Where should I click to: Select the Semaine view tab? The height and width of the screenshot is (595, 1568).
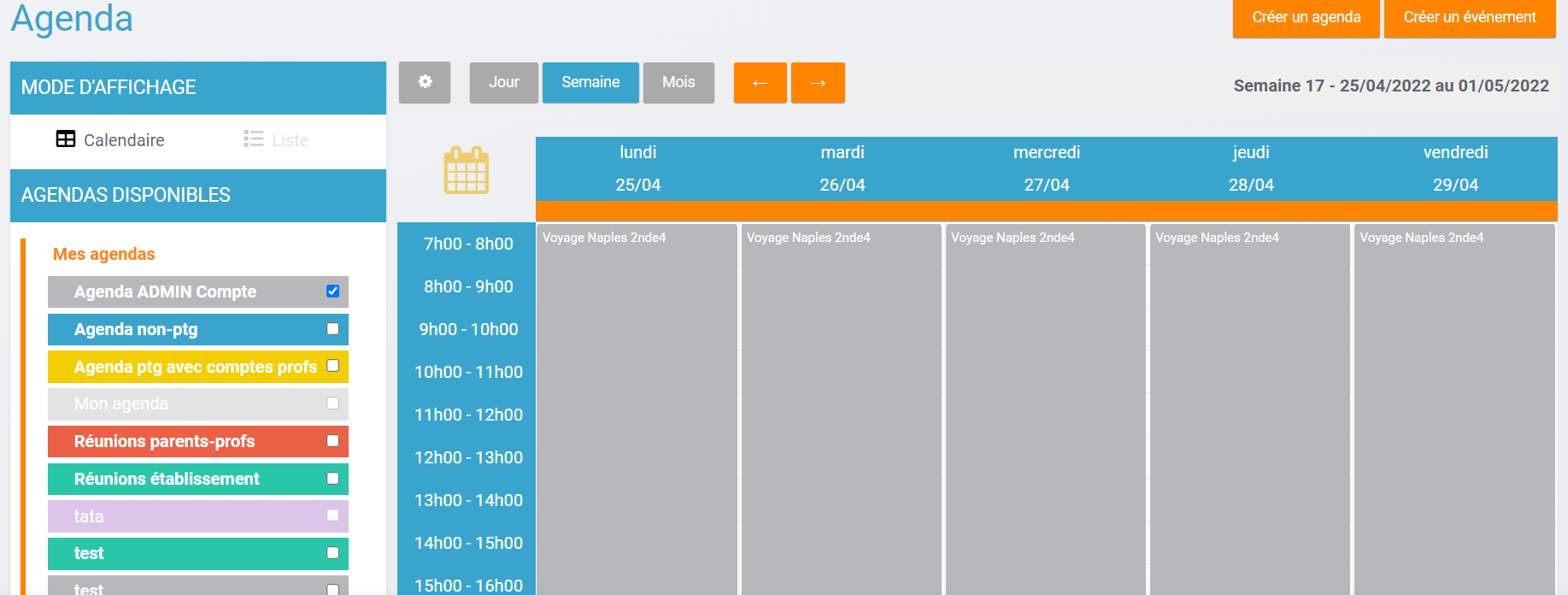tap(590, 83)
